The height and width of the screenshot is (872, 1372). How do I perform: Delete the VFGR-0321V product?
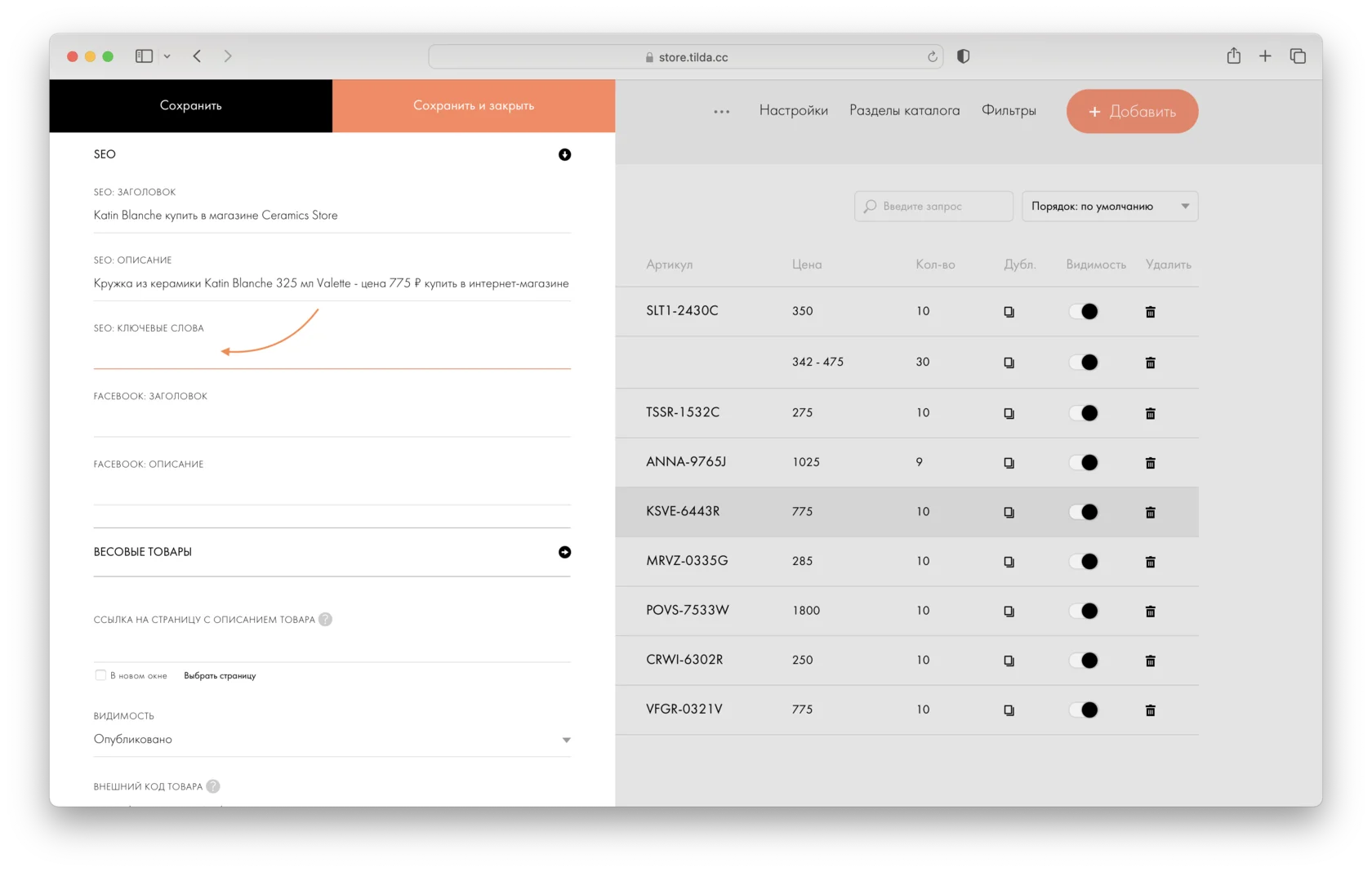pos(1150,710)
